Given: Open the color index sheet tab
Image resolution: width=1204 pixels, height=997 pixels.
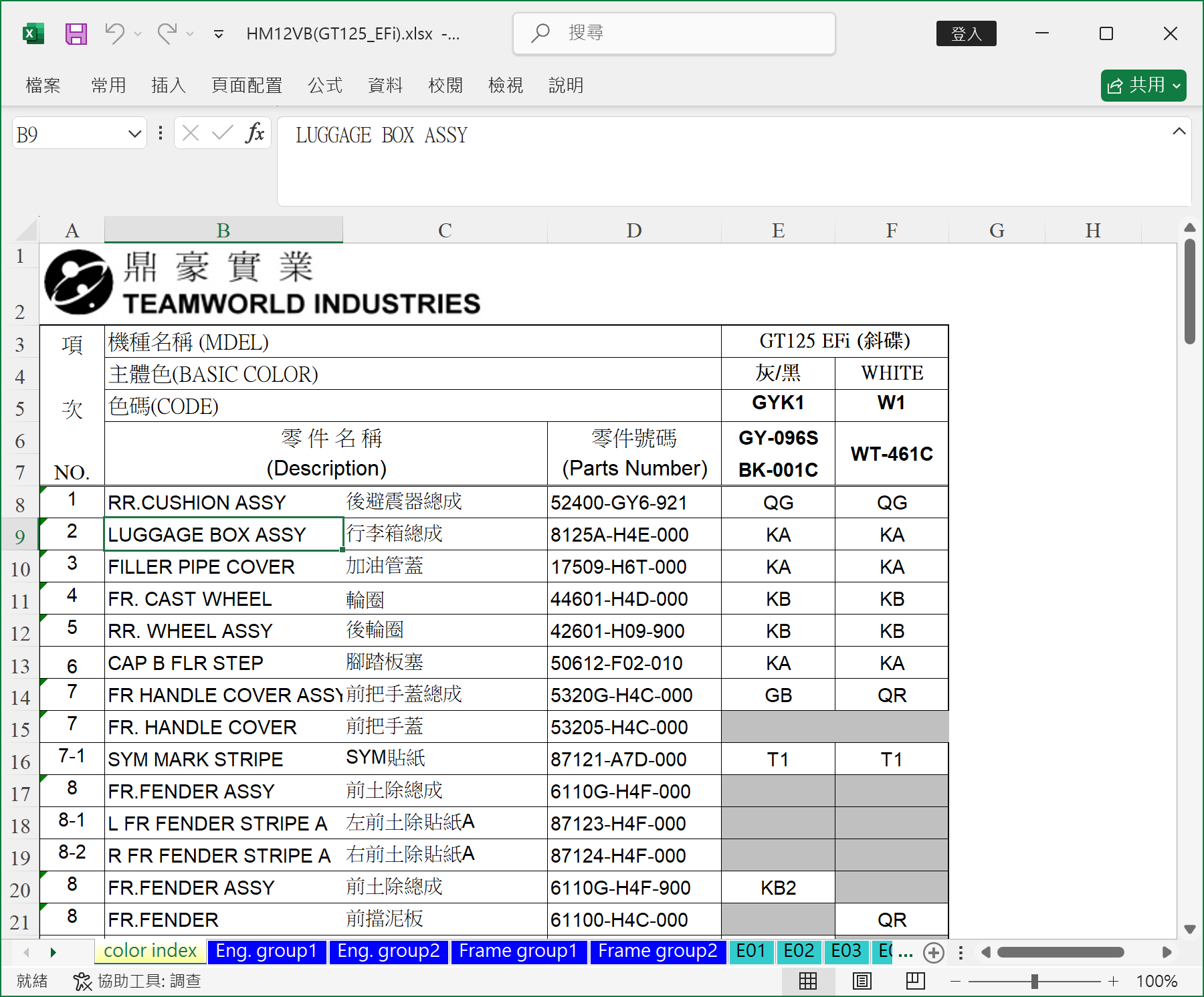Looking at the screenshot, I should point(150,951).
